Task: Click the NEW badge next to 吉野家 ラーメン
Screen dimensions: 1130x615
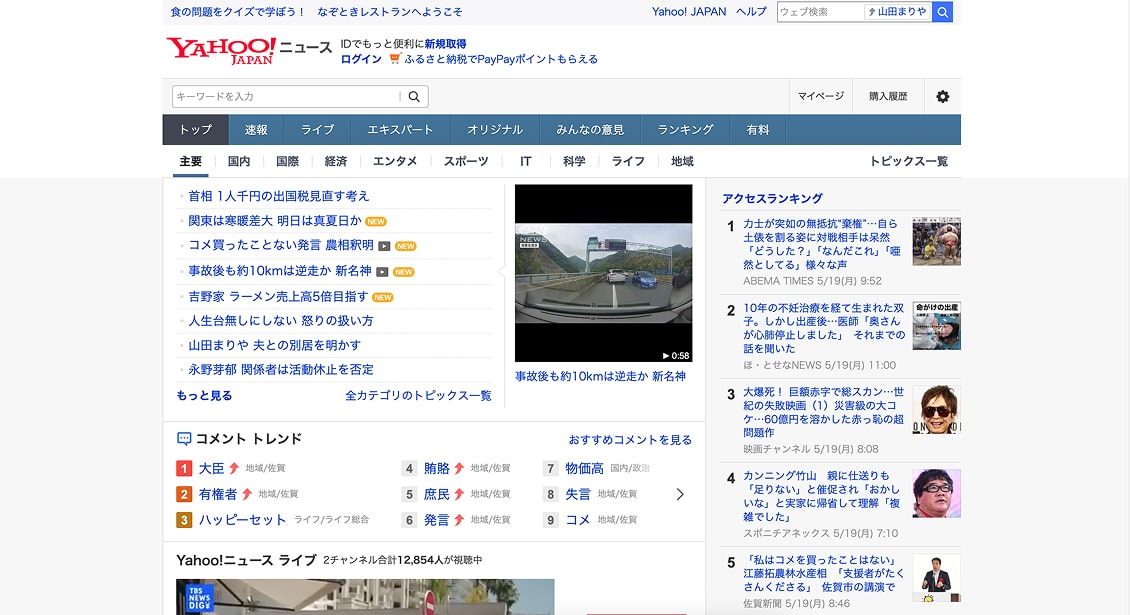Action: click(383, 297)
